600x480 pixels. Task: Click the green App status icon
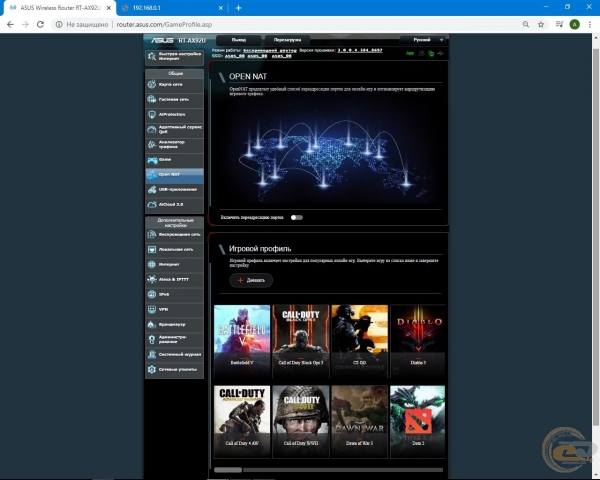pyautogui.click(x=410, y=54)
